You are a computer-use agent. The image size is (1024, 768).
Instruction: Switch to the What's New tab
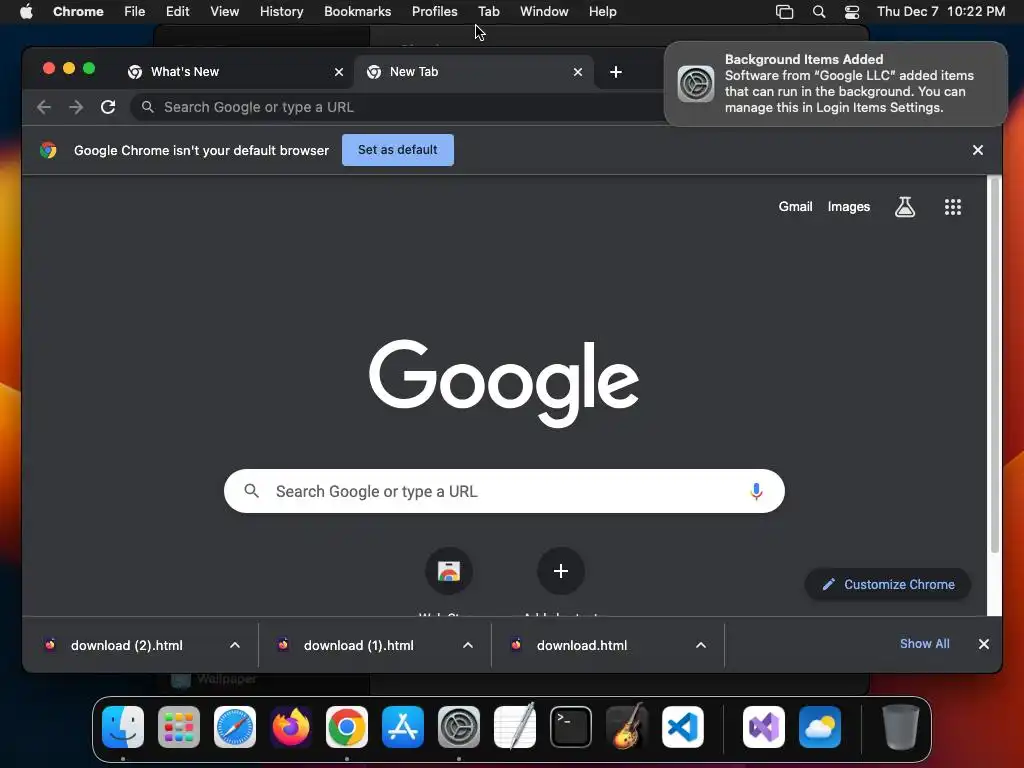tap(234, 72)
